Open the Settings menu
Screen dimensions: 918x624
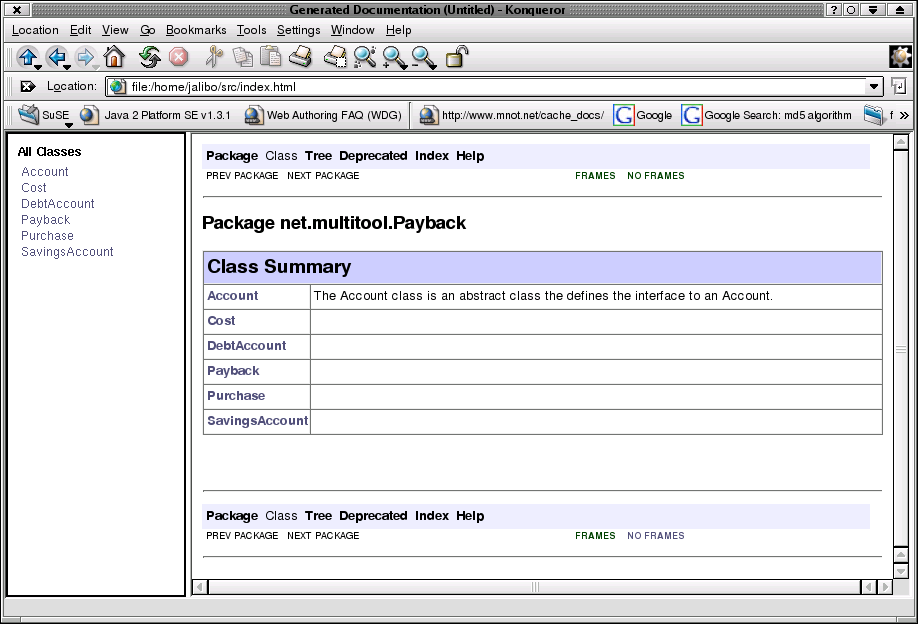pyautogui.click(x=297, y=30)
